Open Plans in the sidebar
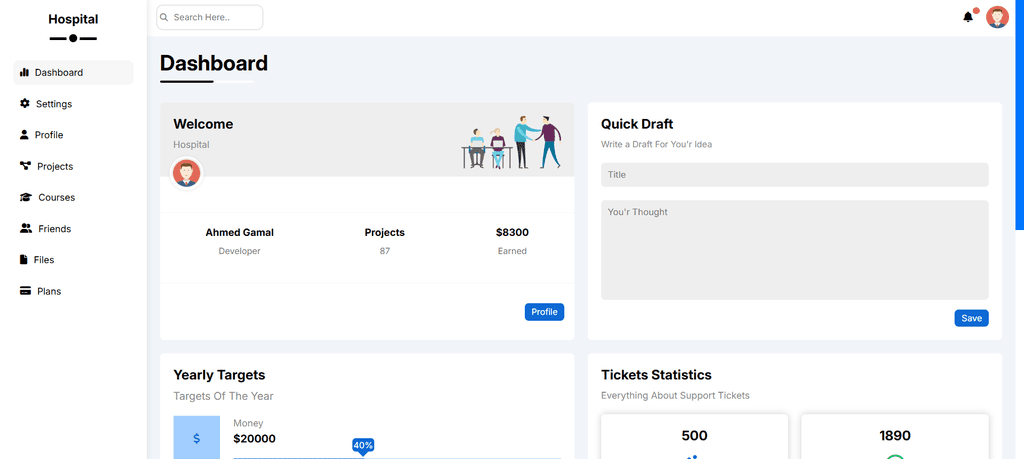 click(73, 291)
